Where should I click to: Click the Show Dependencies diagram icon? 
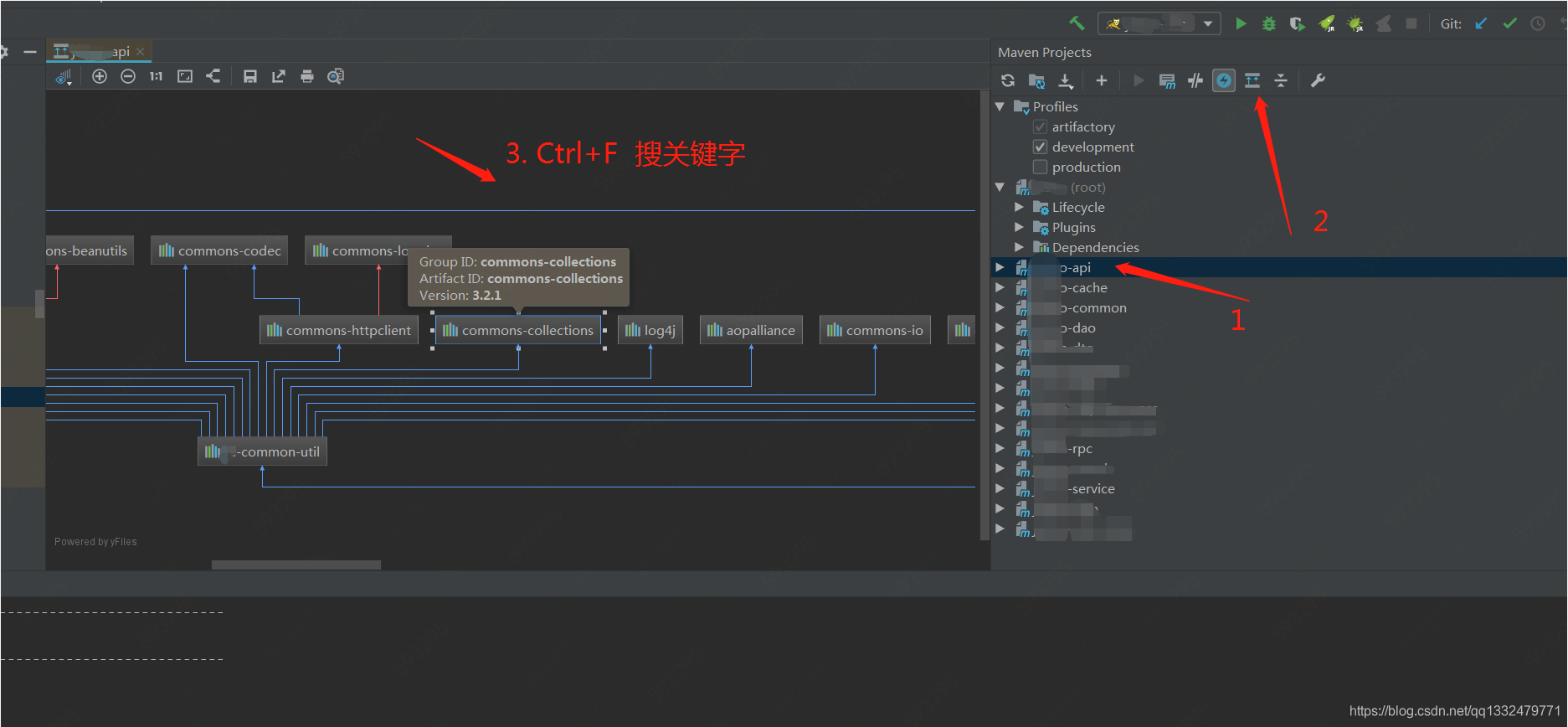[x=1252, y=80]
